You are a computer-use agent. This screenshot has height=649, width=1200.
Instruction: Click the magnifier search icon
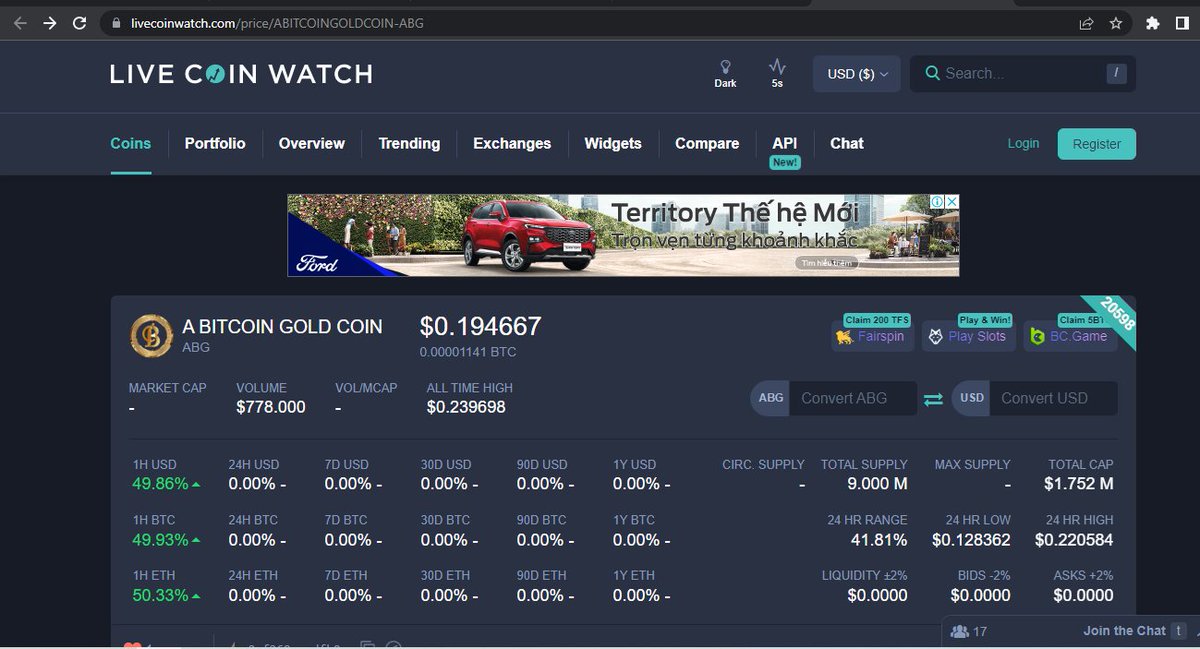[932, 73]
